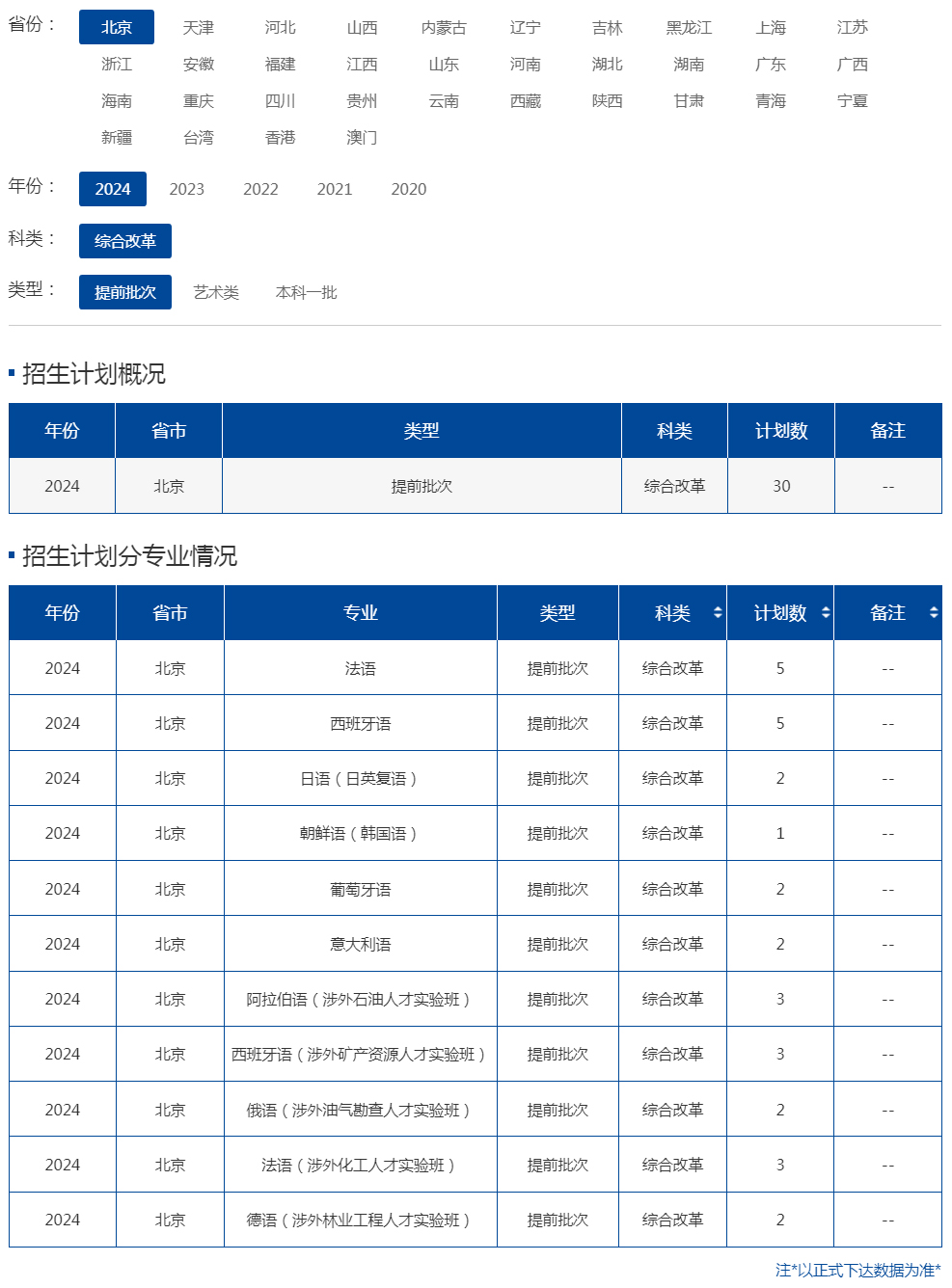952x1288 pixels.
Task: Sort table by 计划数 column arrows
Action: pos(826,612)
